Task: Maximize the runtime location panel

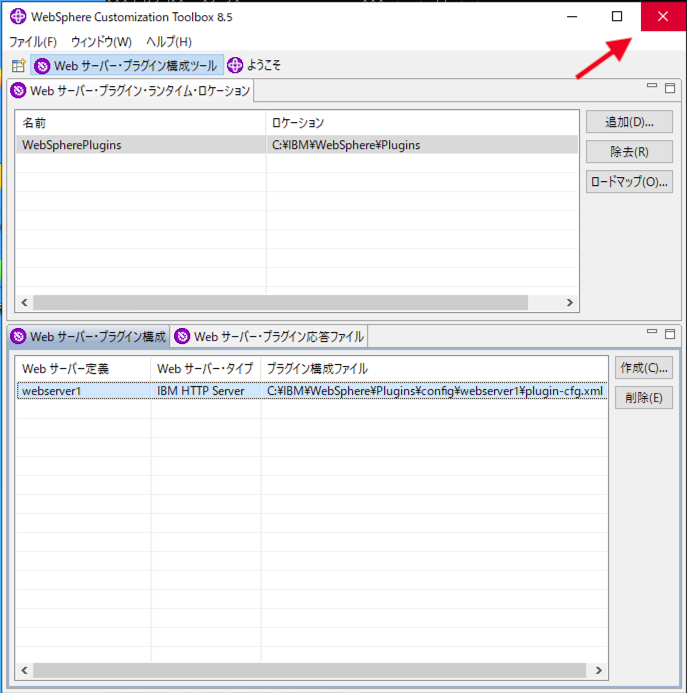Action: coord(670,88)
